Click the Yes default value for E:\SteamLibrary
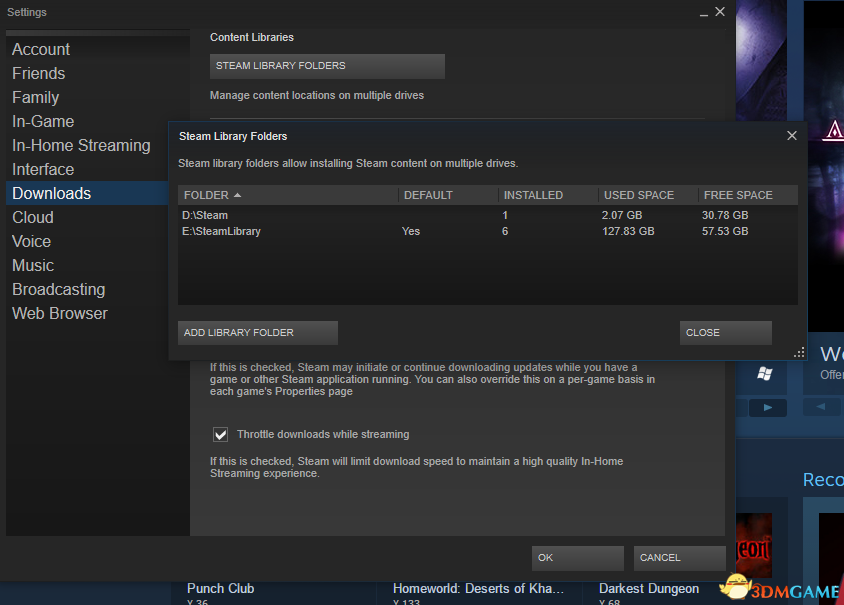 coord(411,231)
